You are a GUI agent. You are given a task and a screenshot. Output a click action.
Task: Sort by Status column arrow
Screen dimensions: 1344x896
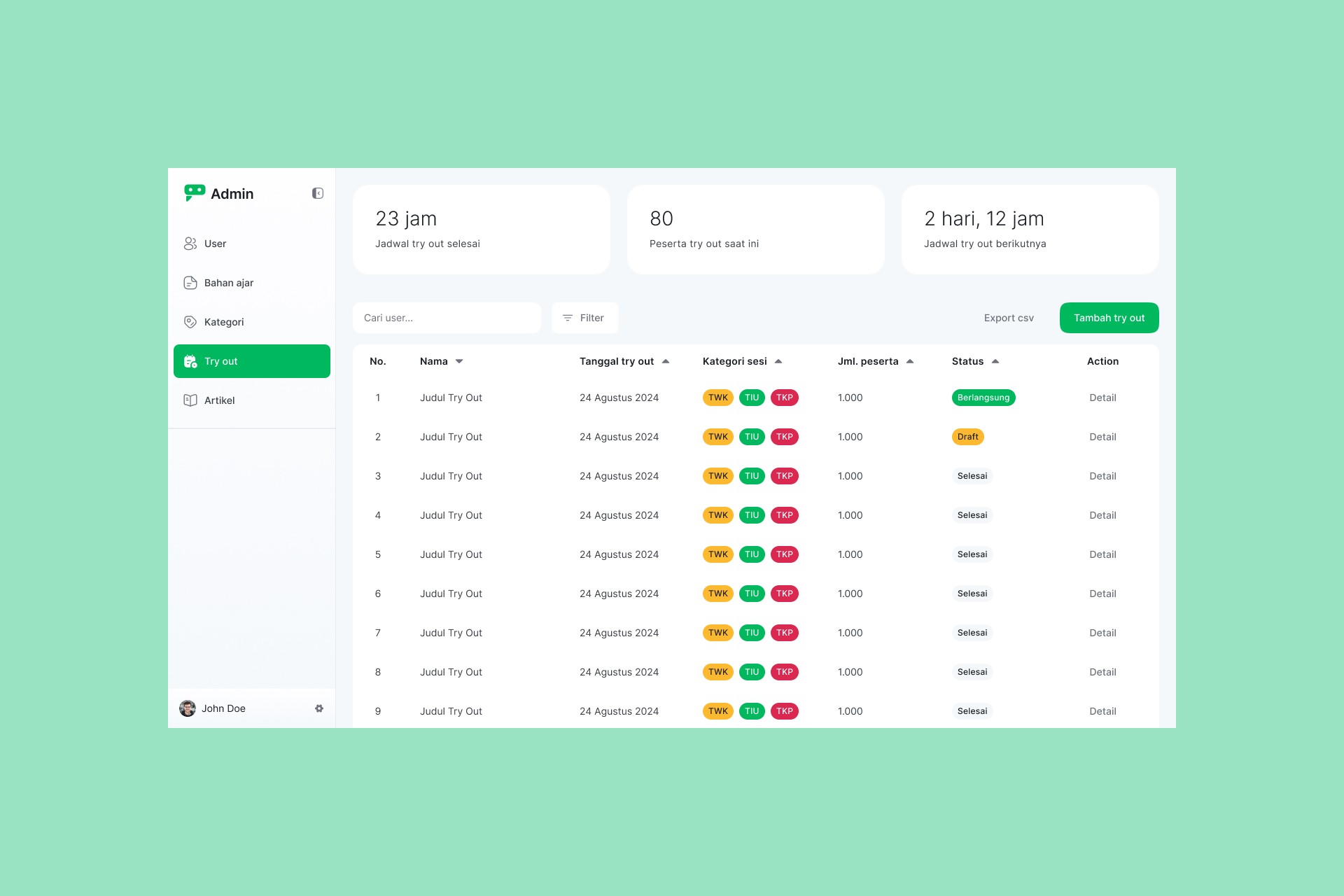click(x=995, y=361)
